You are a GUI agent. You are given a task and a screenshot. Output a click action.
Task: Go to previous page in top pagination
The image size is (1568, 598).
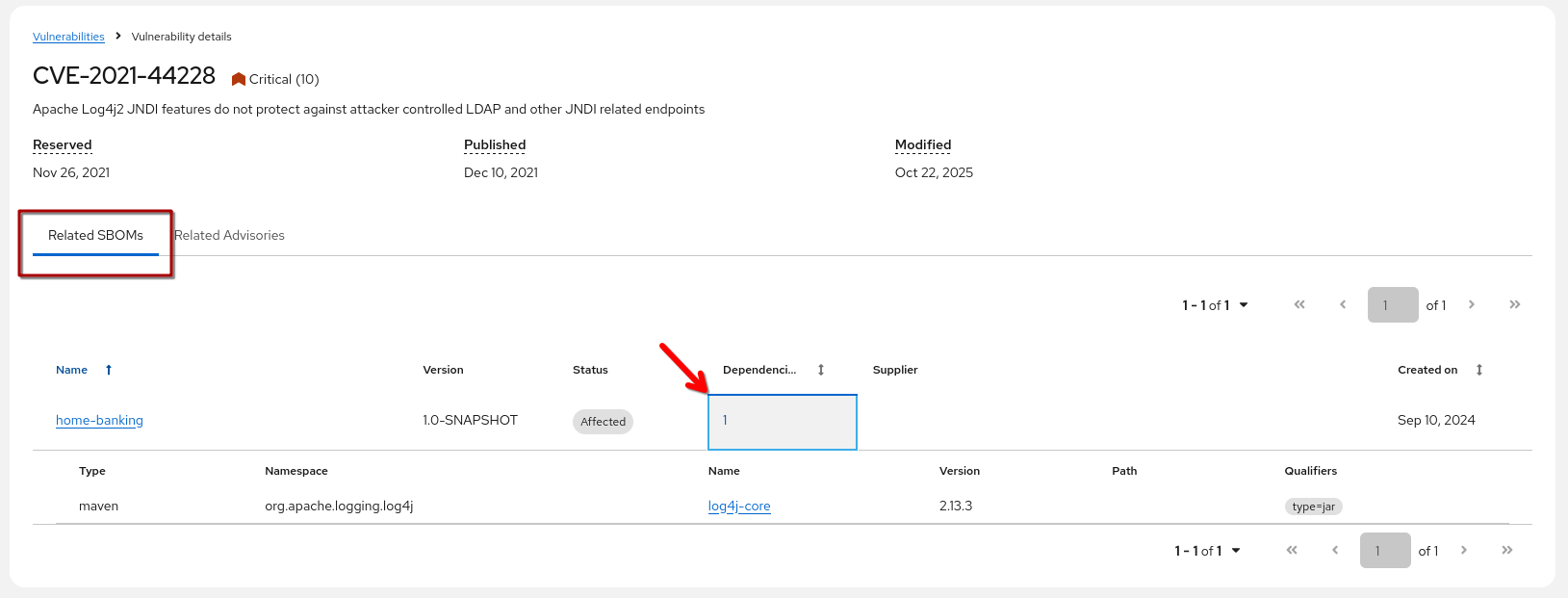click(x=1343, y=304)
